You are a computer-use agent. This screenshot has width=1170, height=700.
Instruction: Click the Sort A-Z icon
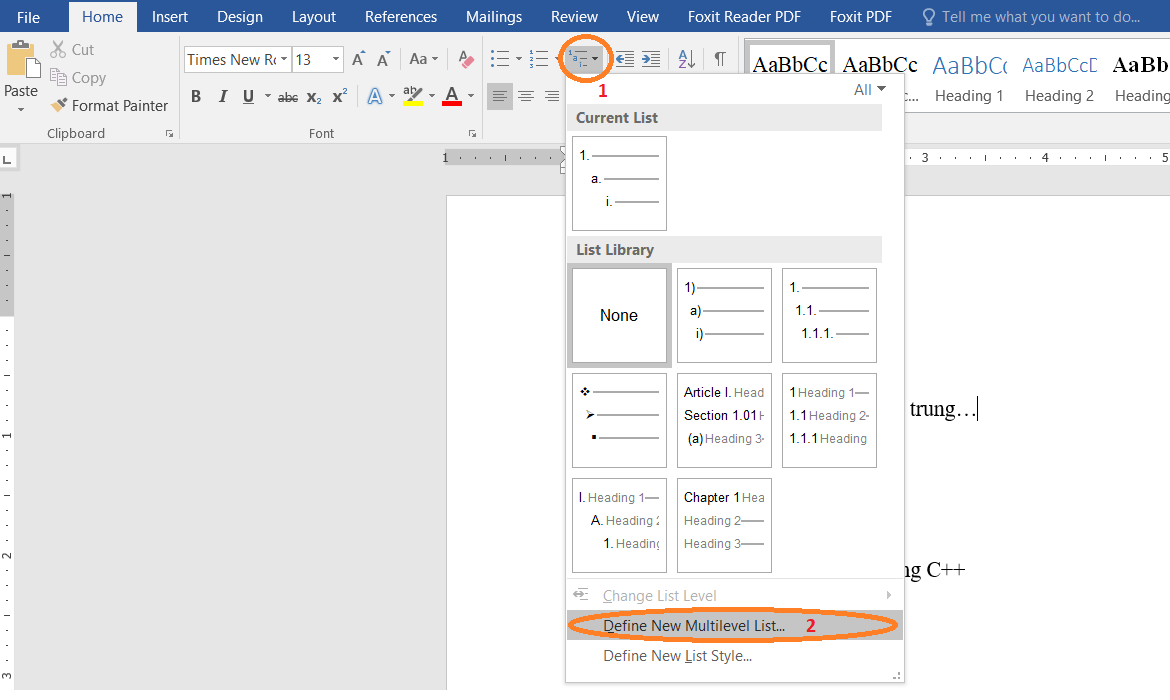[686, 59]
